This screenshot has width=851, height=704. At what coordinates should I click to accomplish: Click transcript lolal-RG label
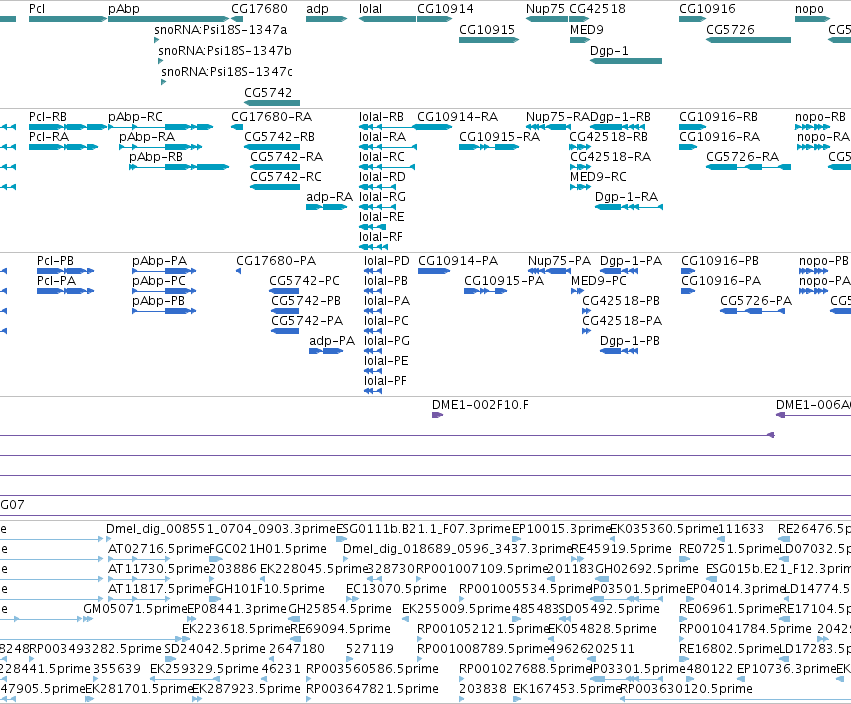(382, 196)
